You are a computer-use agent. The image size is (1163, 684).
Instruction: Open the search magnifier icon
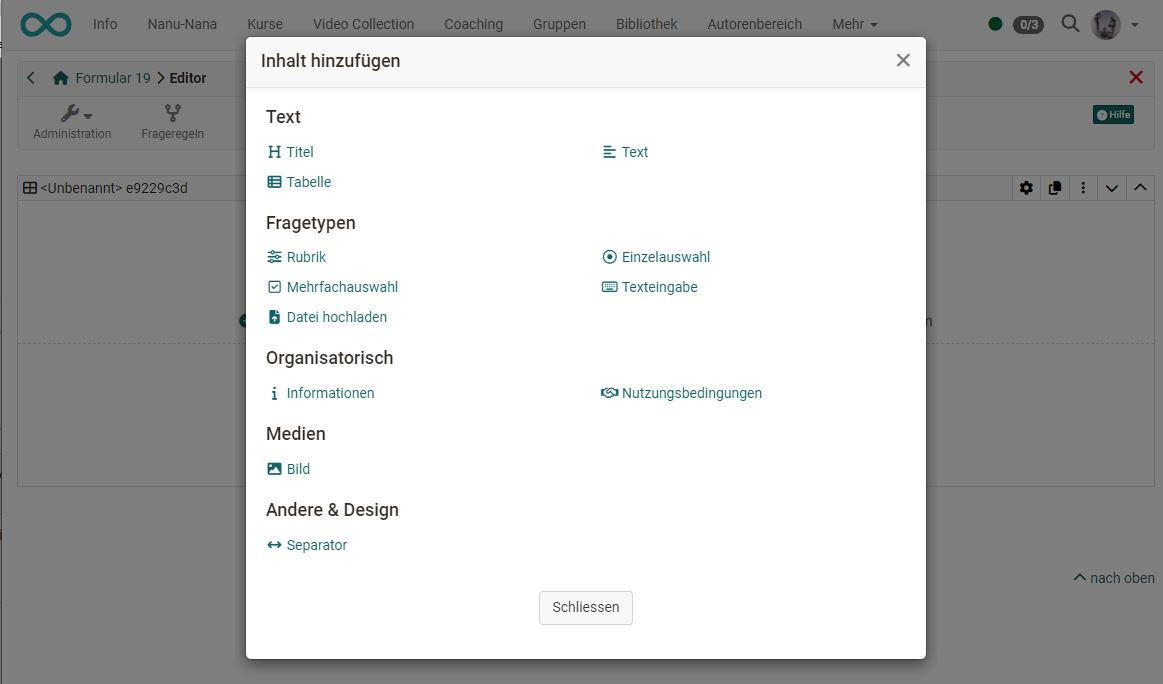click(x=1070, y=24)
